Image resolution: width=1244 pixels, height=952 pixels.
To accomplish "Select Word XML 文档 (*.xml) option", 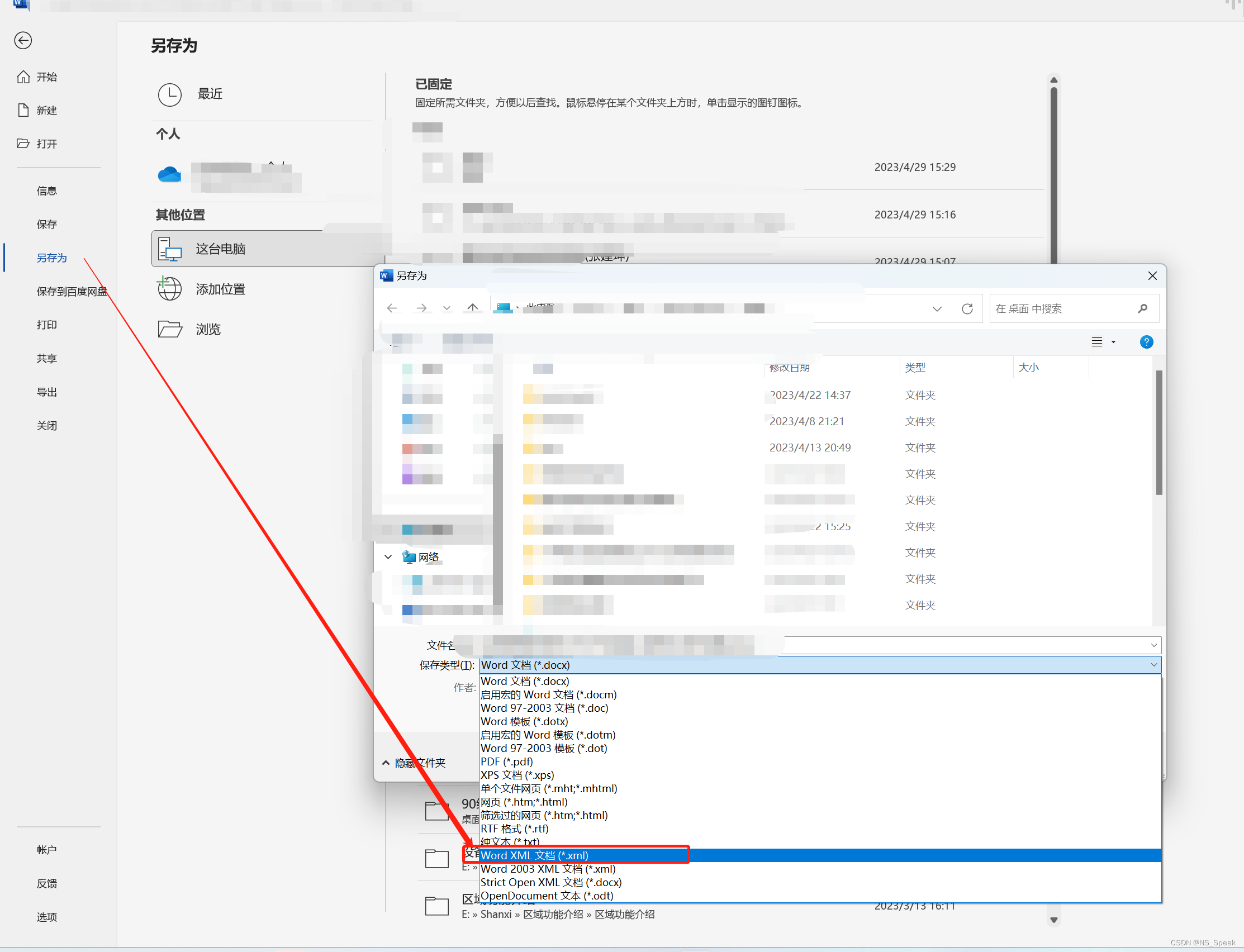I will pos(819,856).
